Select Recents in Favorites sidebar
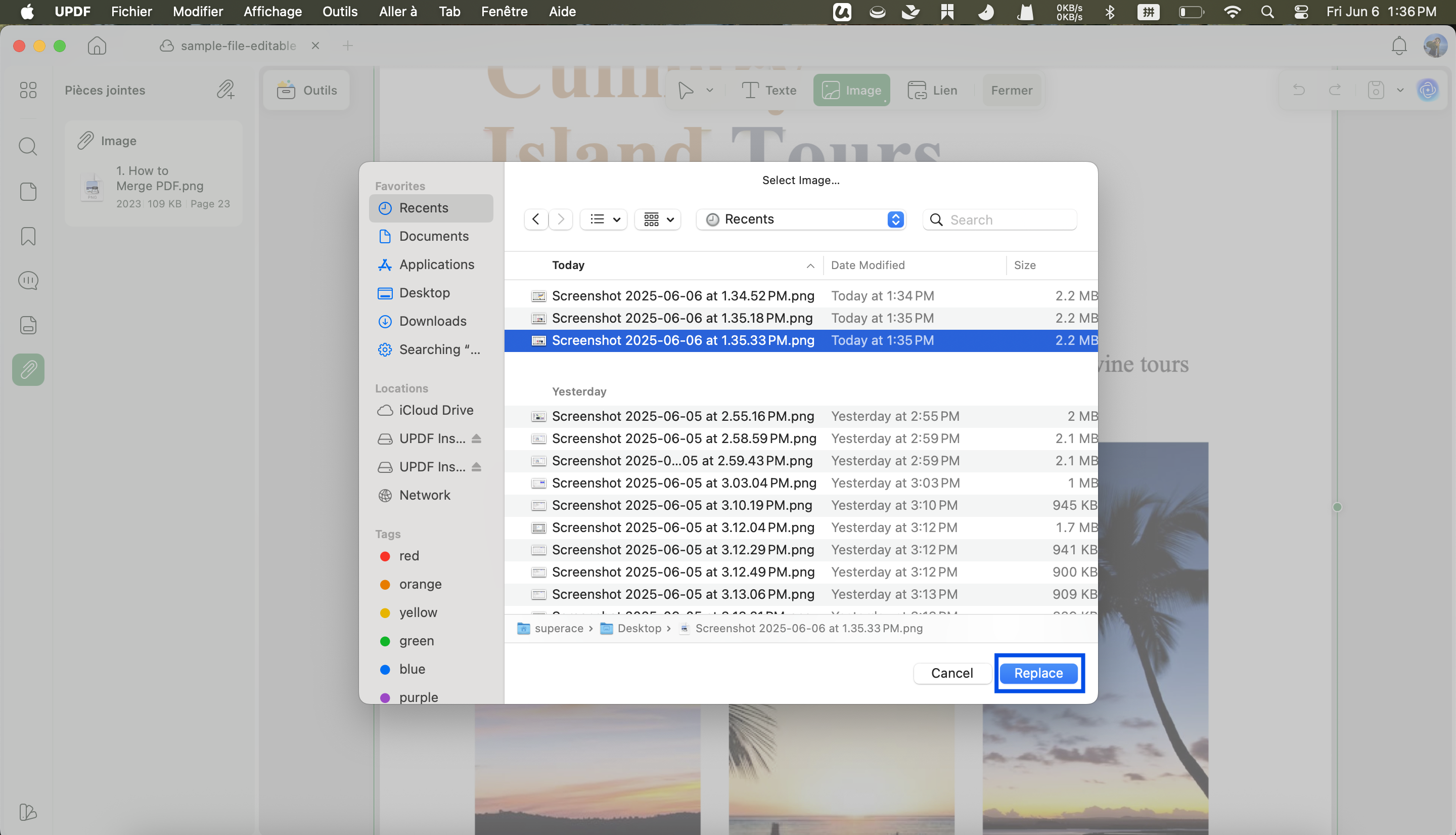The width and height of the screenshot is (1456, 835). (x=431, y=207)
